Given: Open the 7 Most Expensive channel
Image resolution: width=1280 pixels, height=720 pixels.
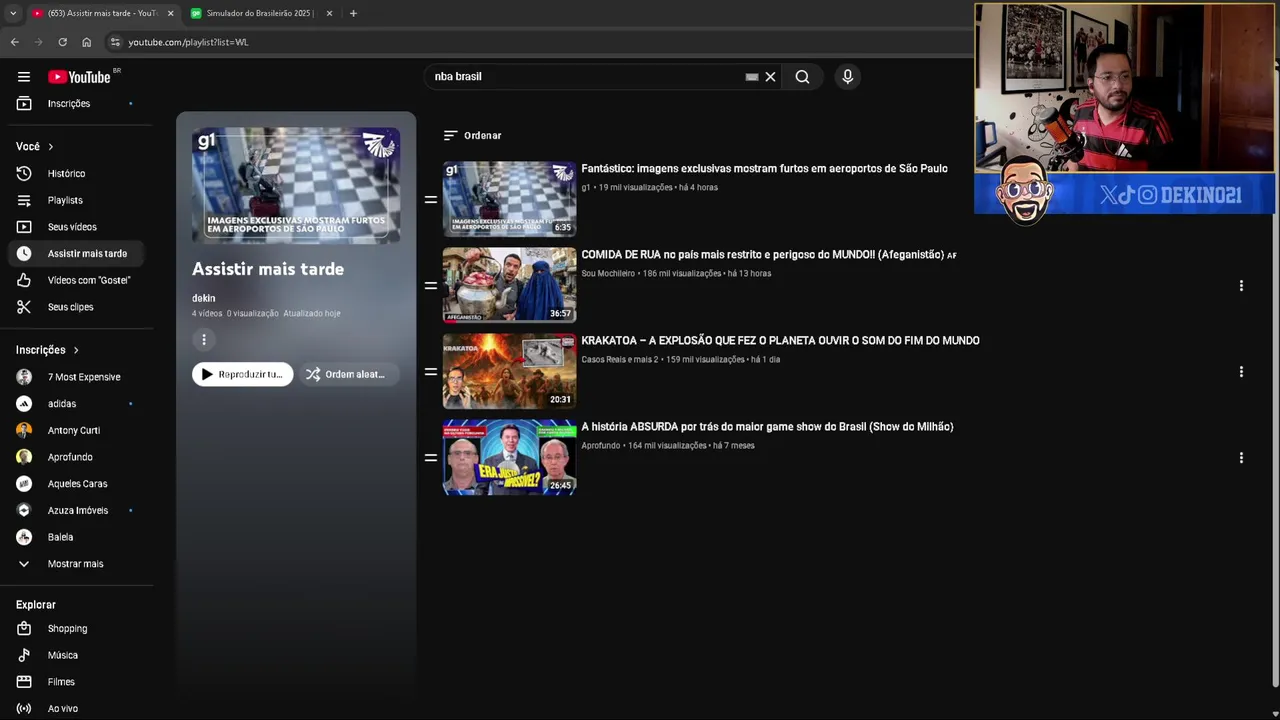Looking at the screenshot, I should (77, 377).
